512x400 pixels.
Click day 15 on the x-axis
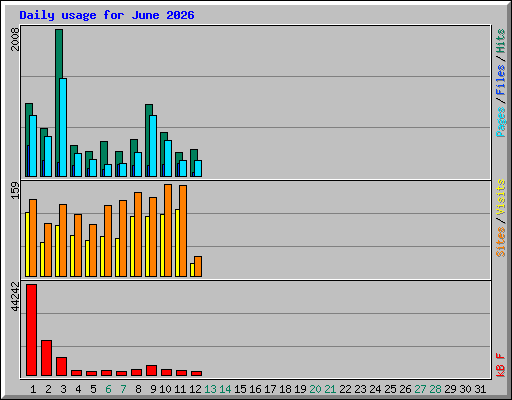(x=240, y=389)
